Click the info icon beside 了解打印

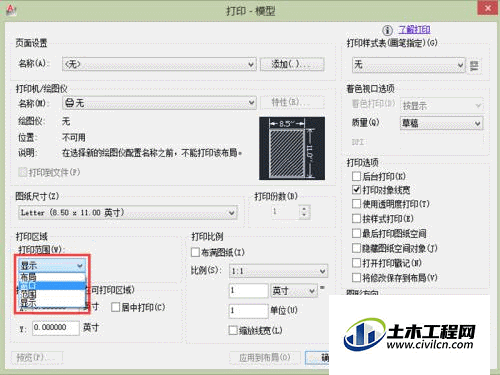click(387, 30)
